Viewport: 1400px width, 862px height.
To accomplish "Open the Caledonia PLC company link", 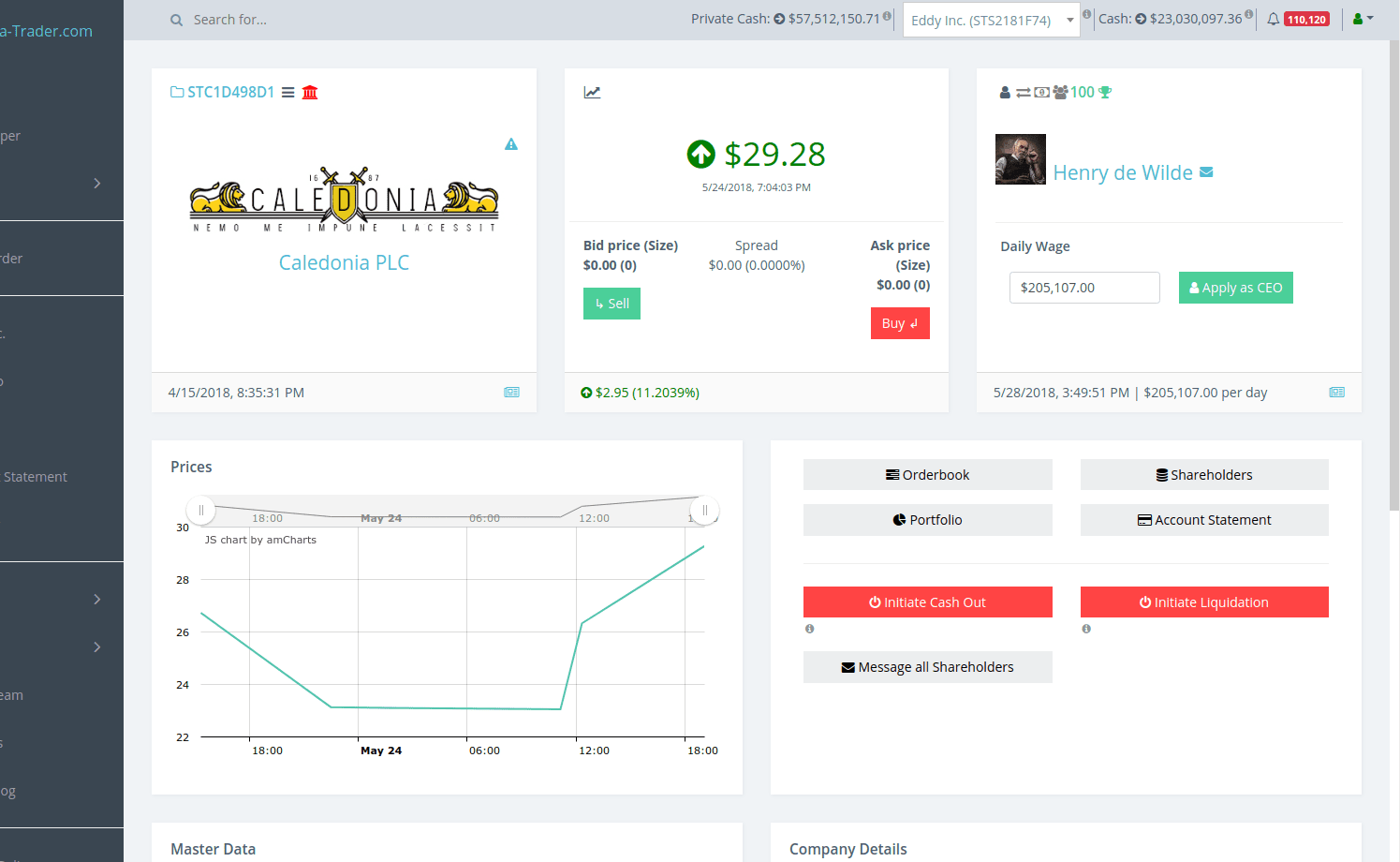I will click(344, 262).
